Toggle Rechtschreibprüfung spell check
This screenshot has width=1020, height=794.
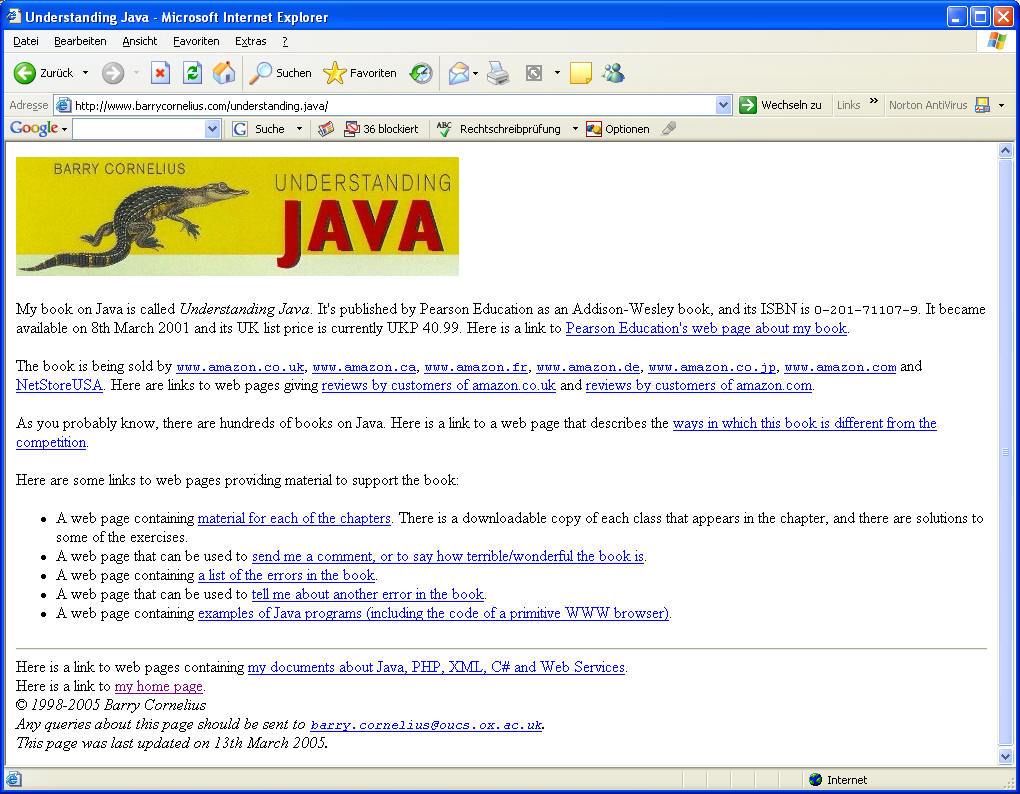500,129
